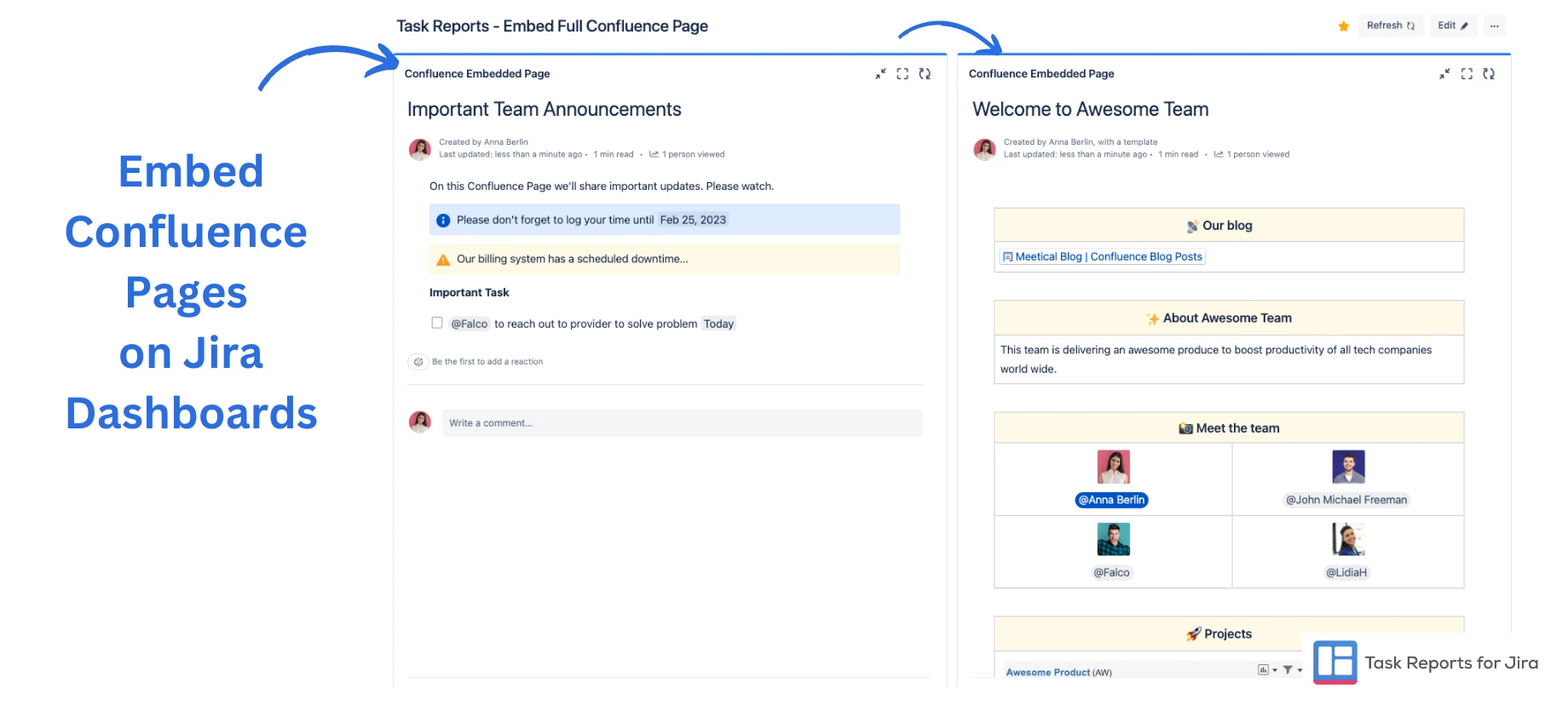This screenshot has height=706, width=1568.
Task: Click "1 person viewed" in the announcements page
Action: pos(693,154)
